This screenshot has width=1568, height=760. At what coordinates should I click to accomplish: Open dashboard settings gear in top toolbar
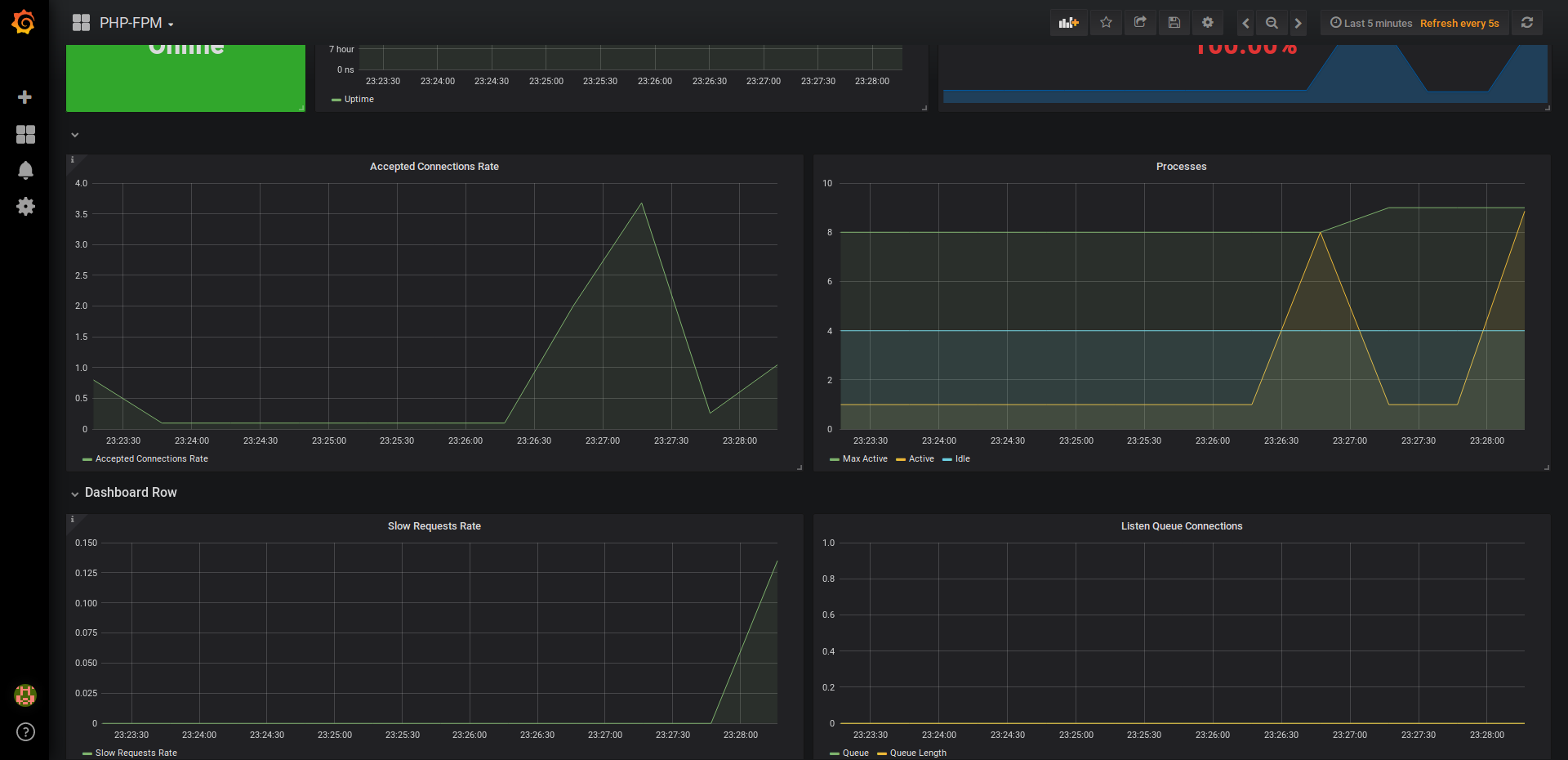click(1208, 23)
